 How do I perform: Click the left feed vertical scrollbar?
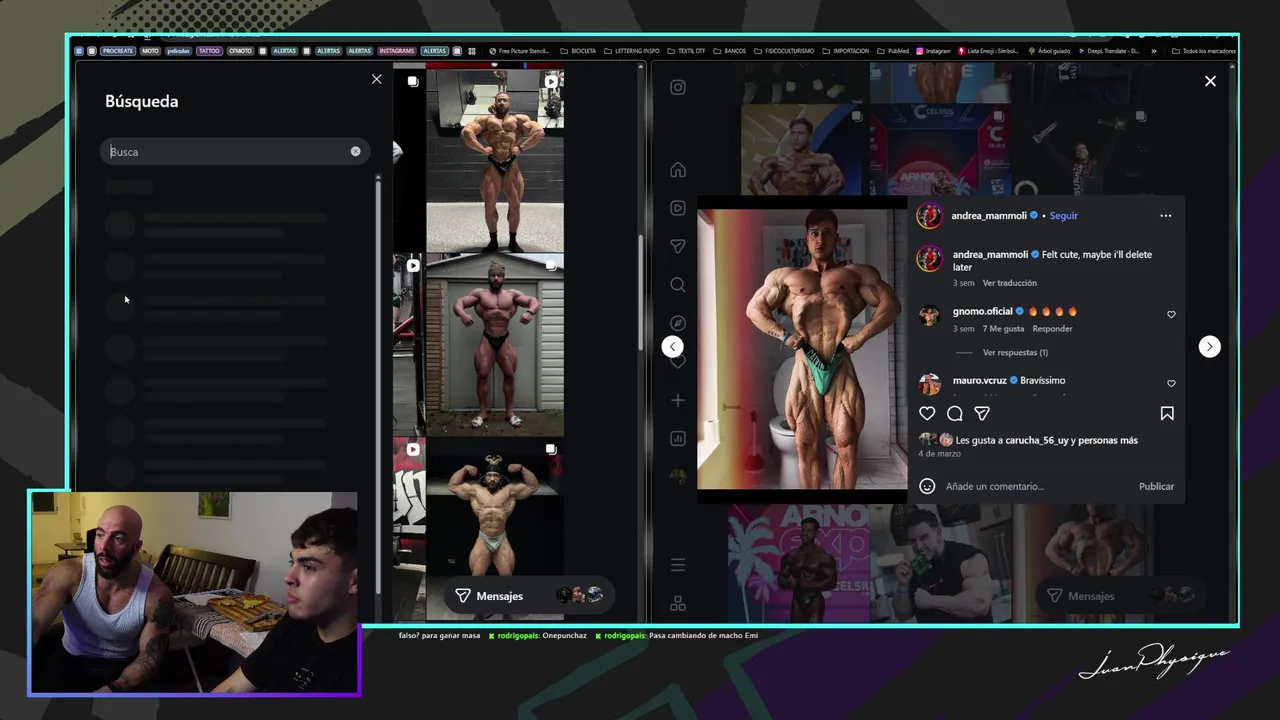[x=641, y=293]
